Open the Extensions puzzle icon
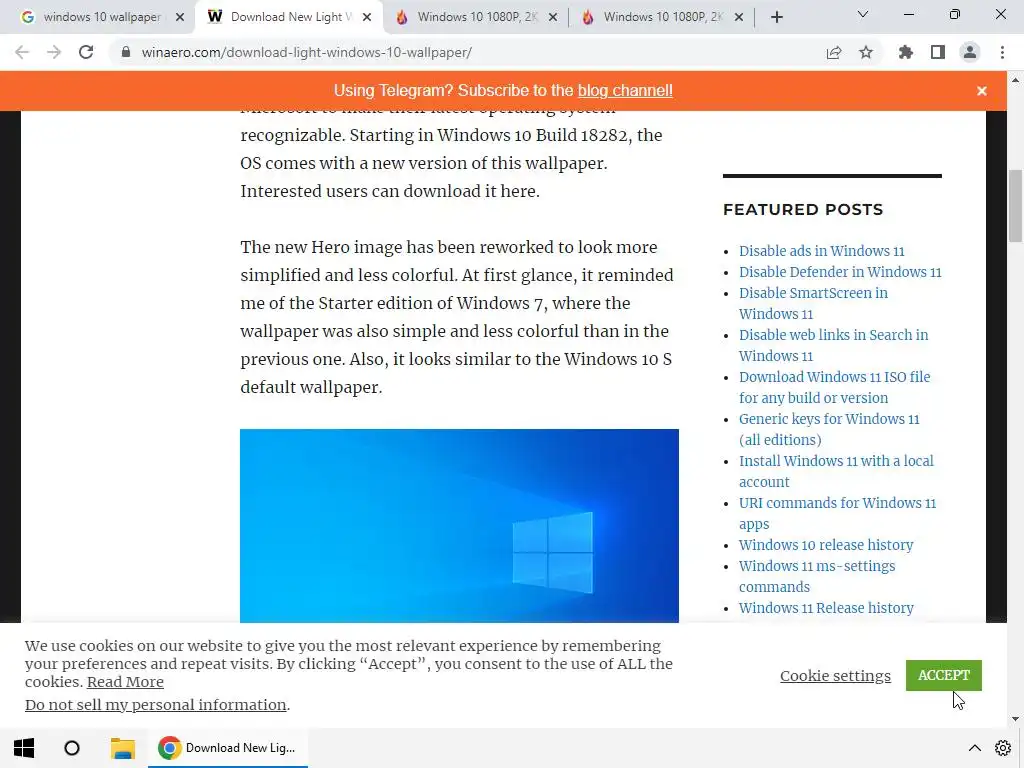Viewport: 1024px width, 768px height. click(906, 52)
